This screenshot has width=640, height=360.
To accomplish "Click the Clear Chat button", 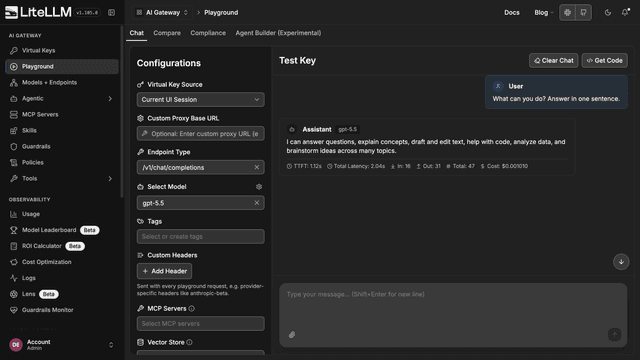I will [553, 60].
